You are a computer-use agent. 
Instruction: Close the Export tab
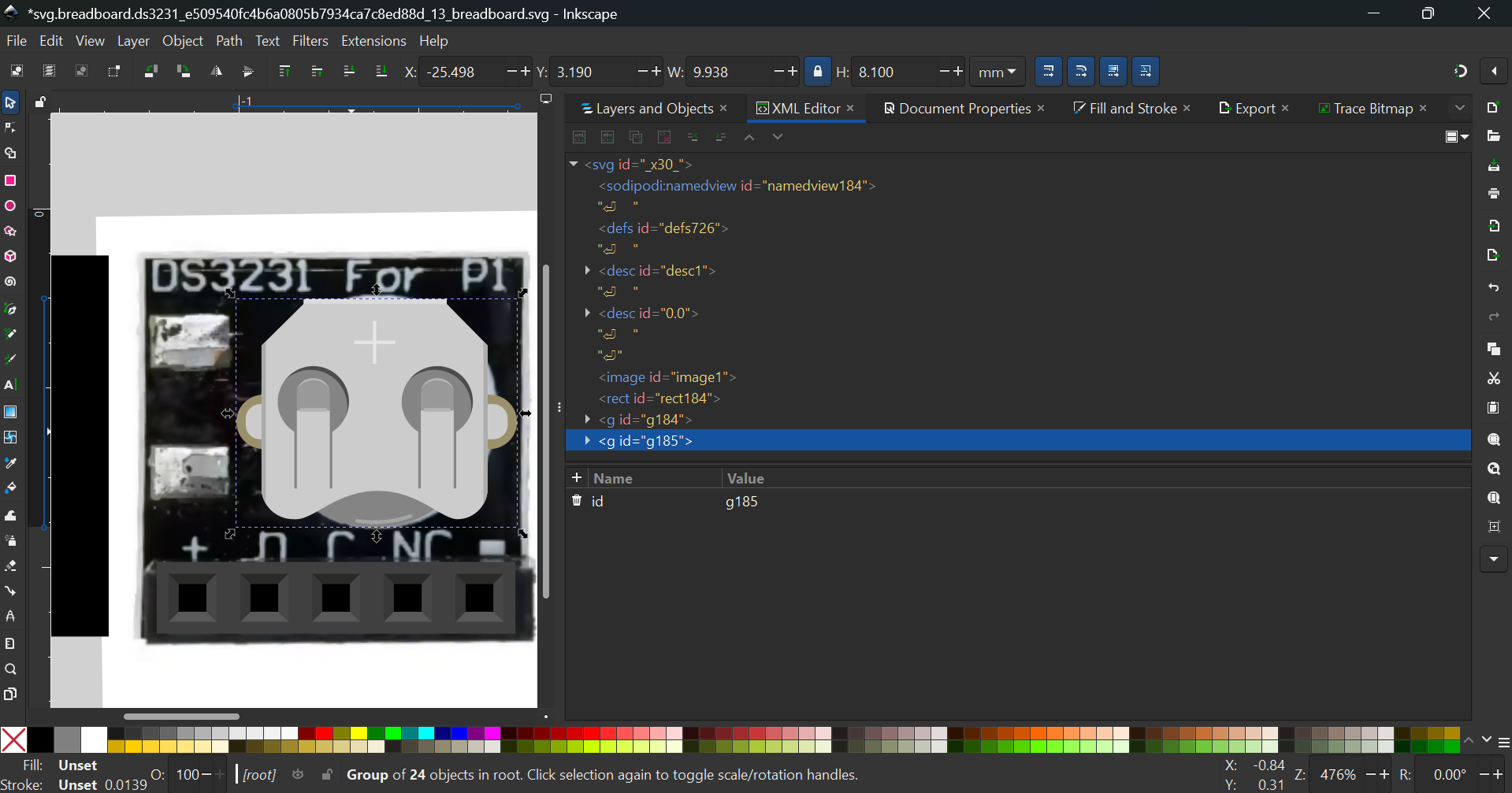[x=1285, y=108]
